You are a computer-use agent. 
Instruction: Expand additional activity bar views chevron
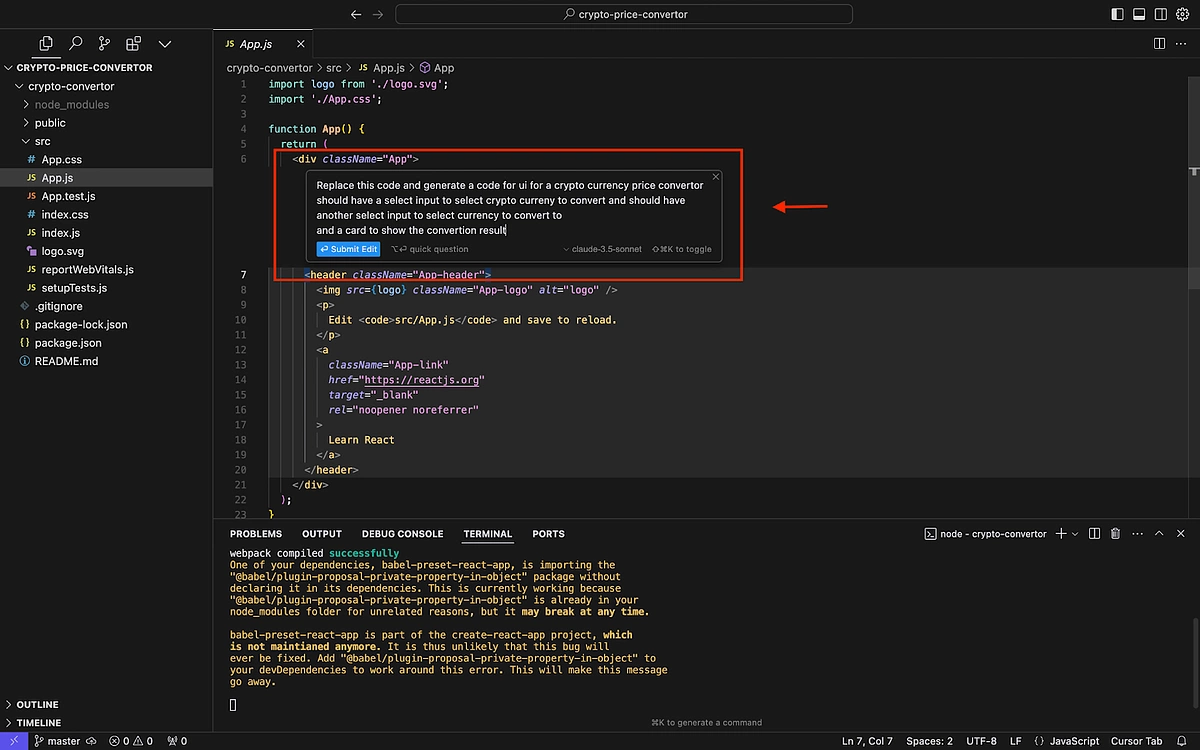coord(165,44)
